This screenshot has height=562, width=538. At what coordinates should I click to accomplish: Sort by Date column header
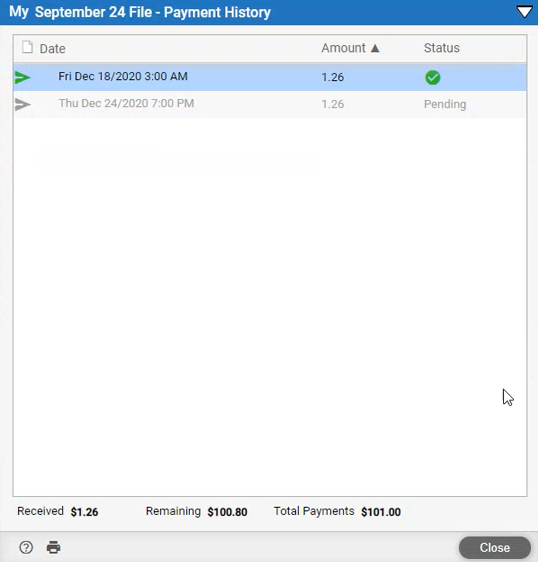pos(52,49)
